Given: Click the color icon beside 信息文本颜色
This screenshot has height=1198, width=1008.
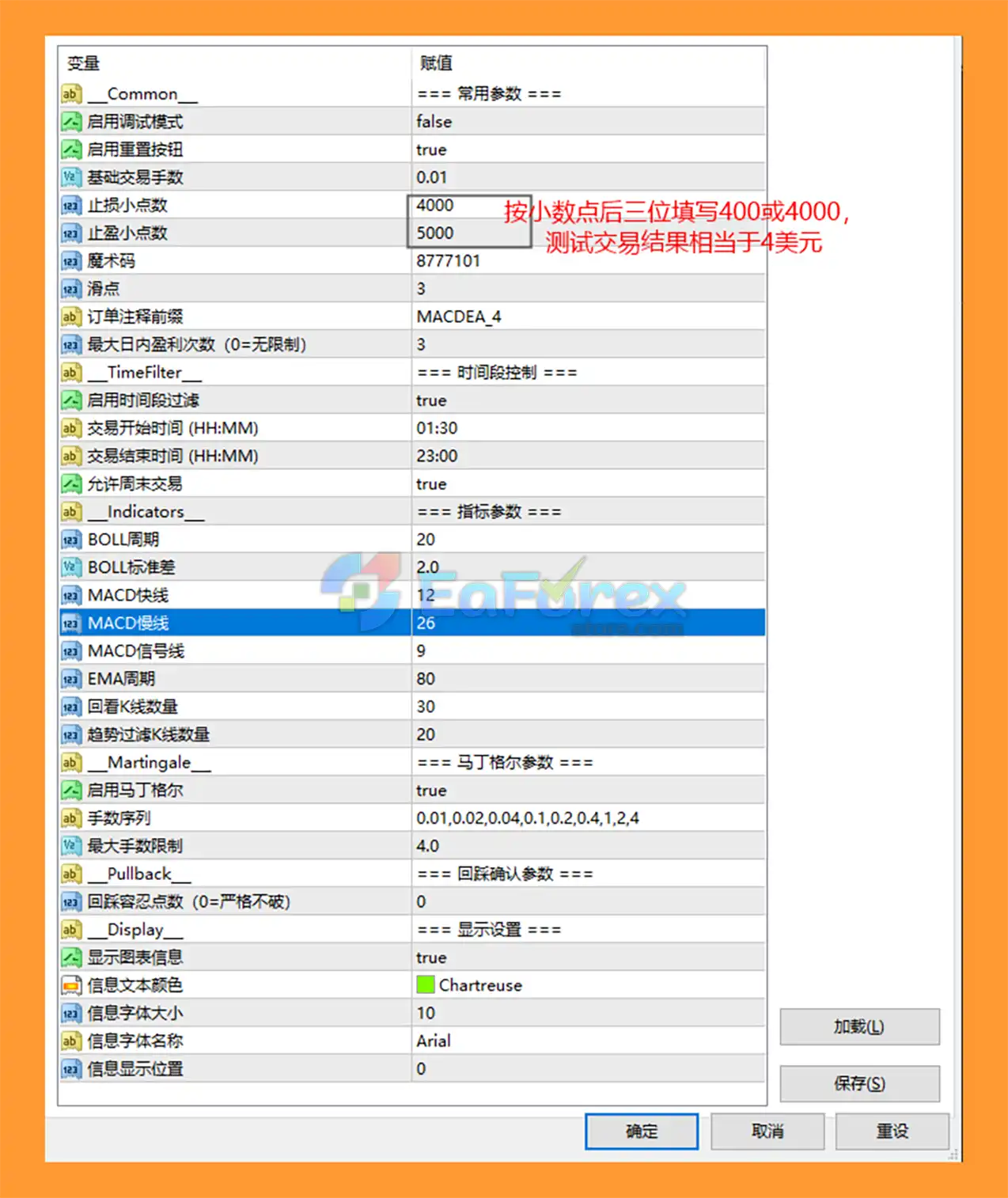Looking at the screenshot, I should [71, 985].
